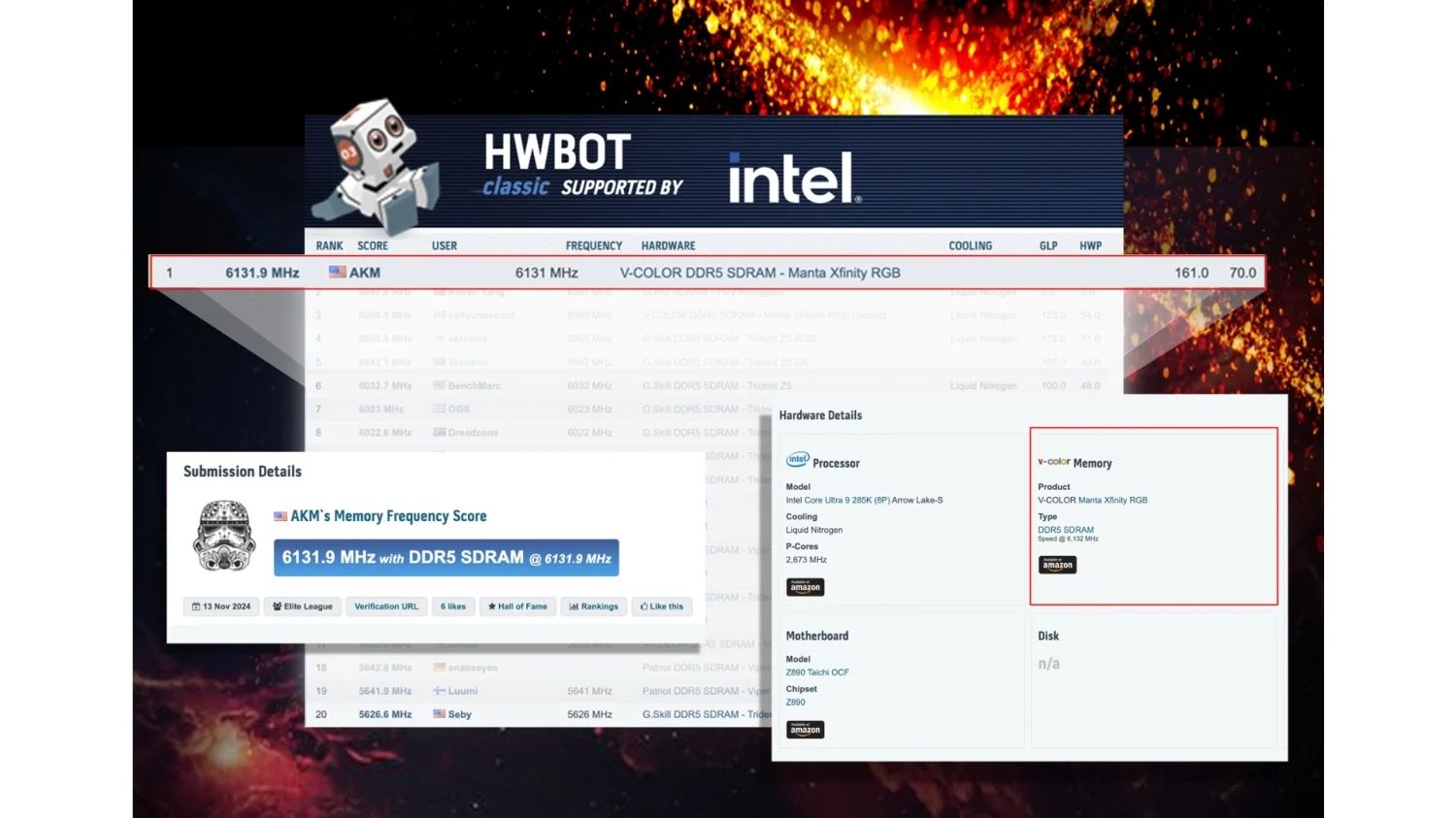Click the US flag next to AKM in rank 1 row
The width and height of the screenshot is (1456, 818).
click(337, 273)
